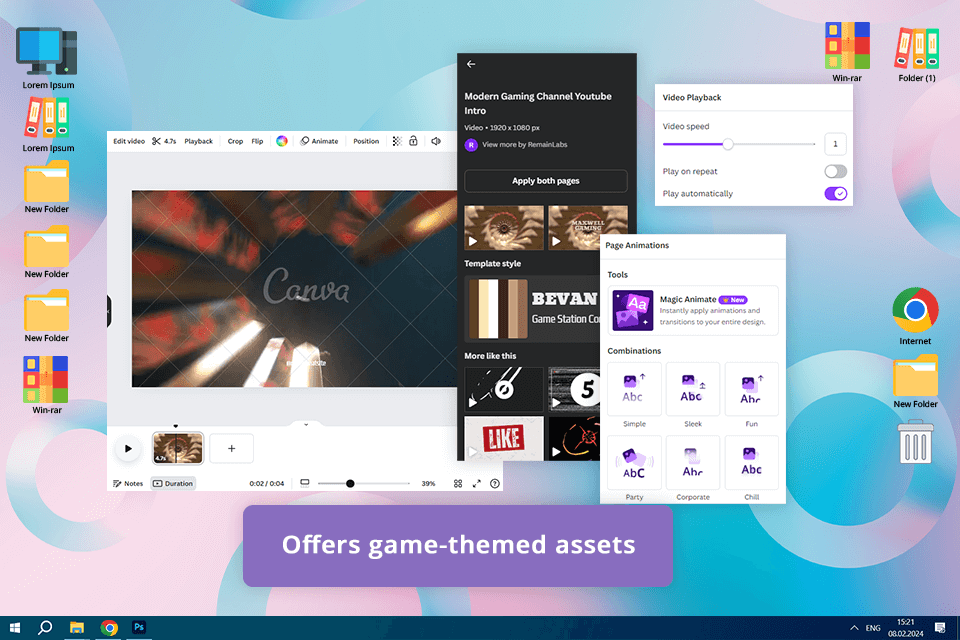Choose the Fun animation combination

[x=752, y=389]
